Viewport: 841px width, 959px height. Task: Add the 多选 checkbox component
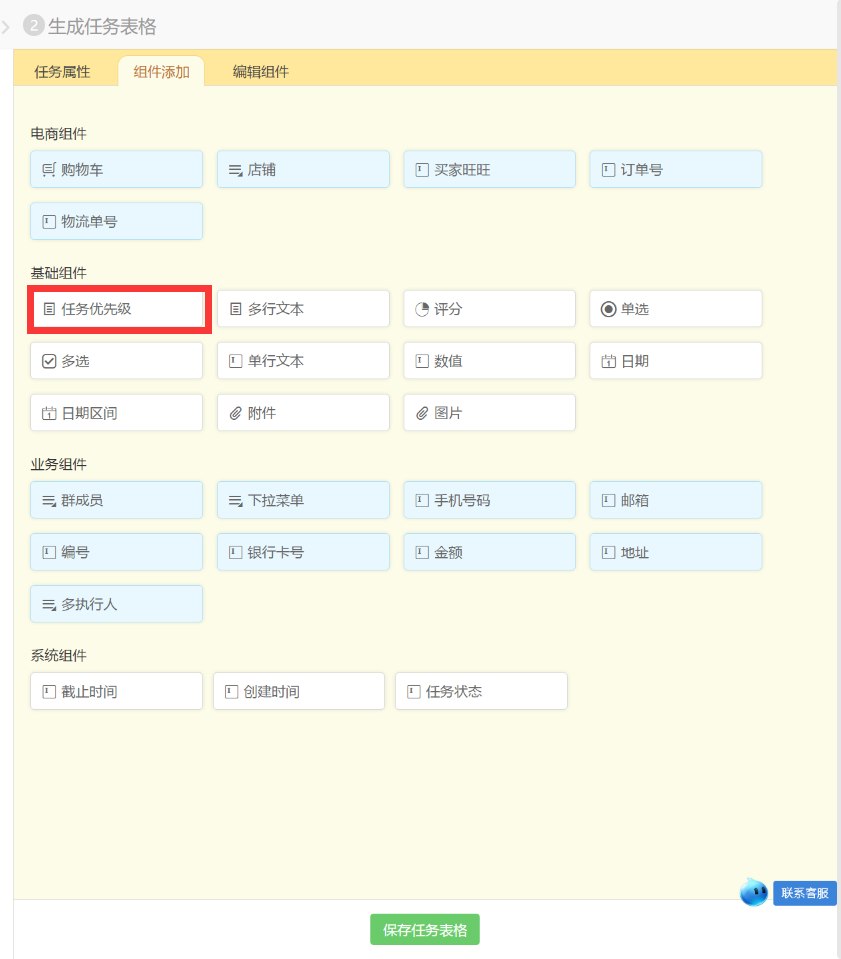tap(116, 361)
